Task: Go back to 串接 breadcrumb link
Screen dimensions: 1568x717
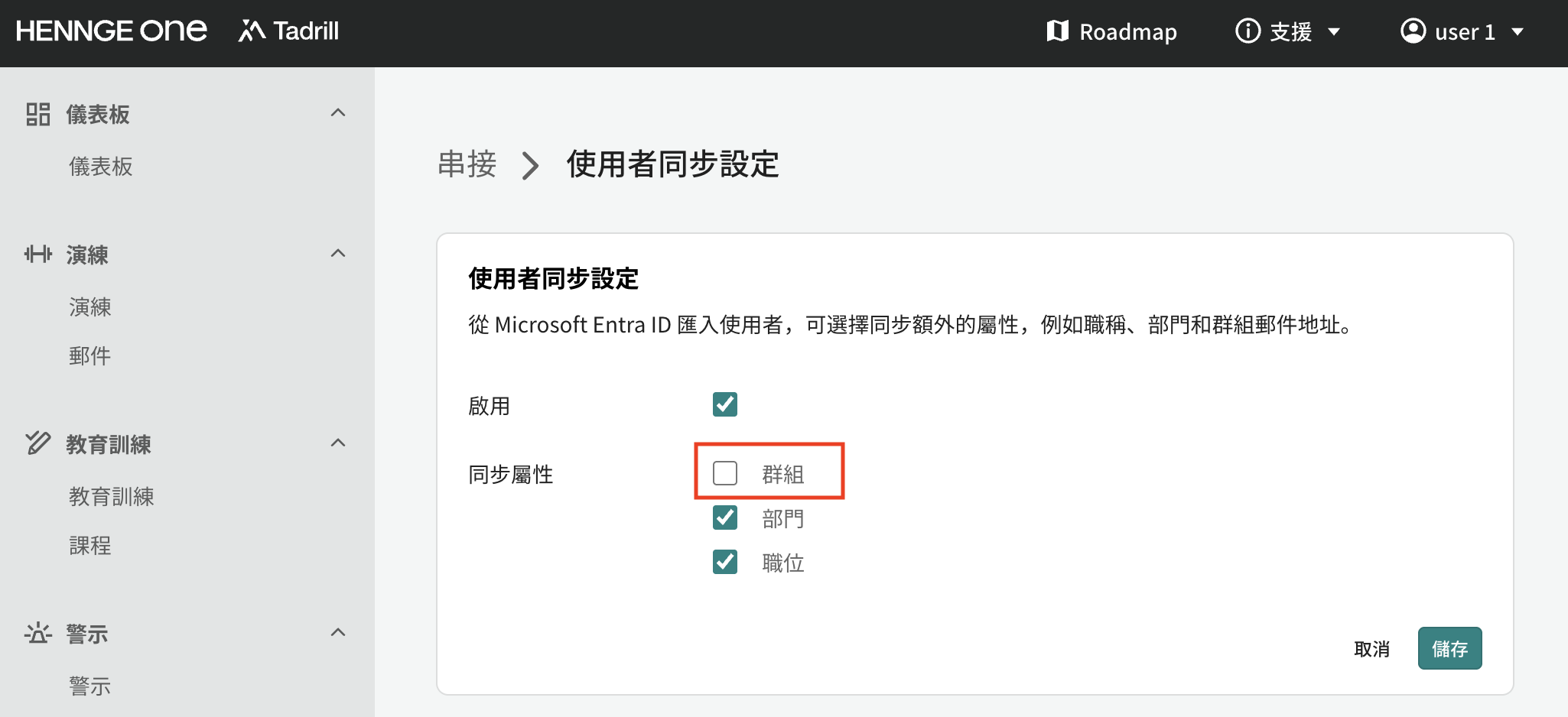Action: (x=467, y=164)
